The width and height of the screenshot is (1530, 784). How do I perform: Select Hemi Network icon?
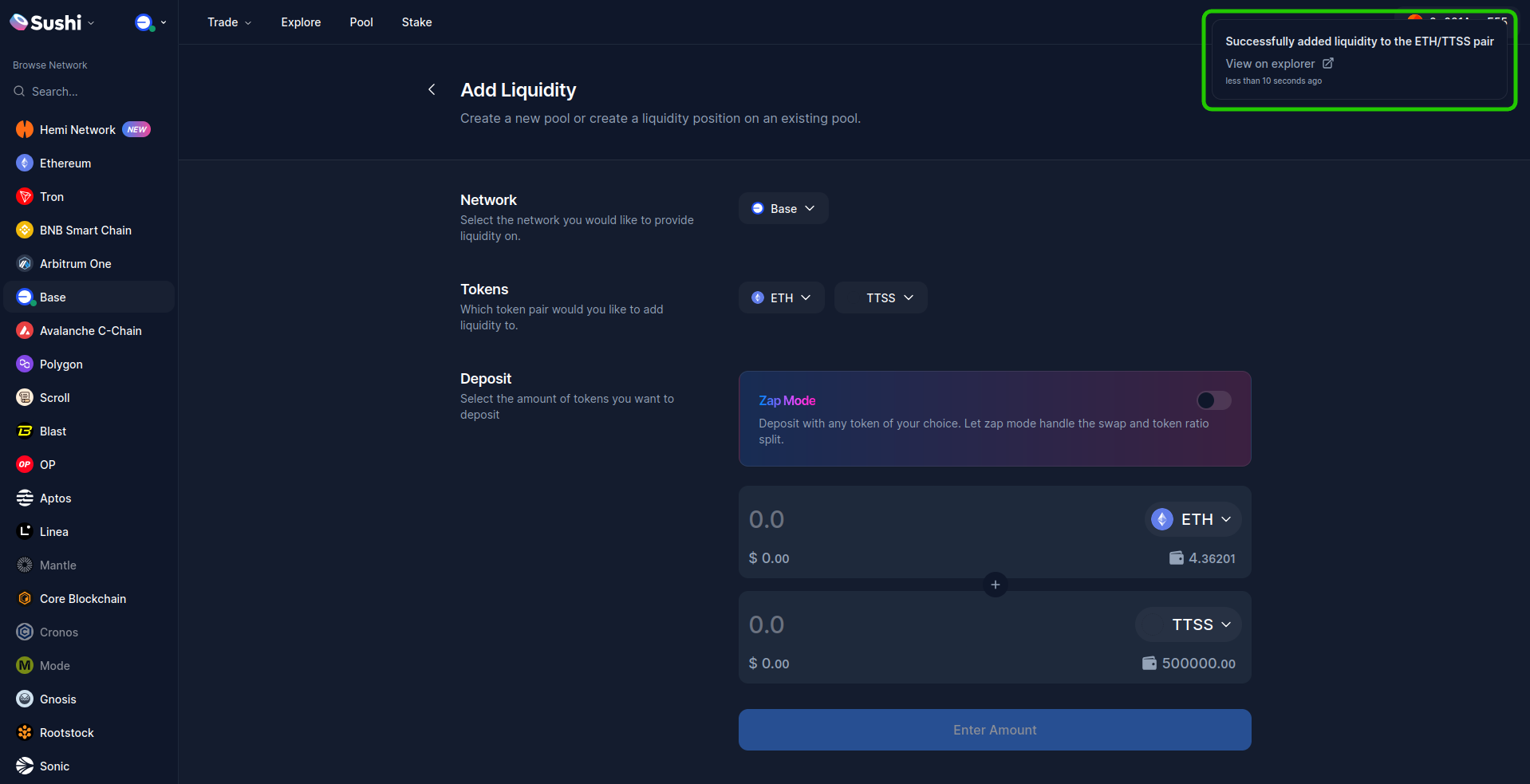pyautogui.click(x=25, y=129)
